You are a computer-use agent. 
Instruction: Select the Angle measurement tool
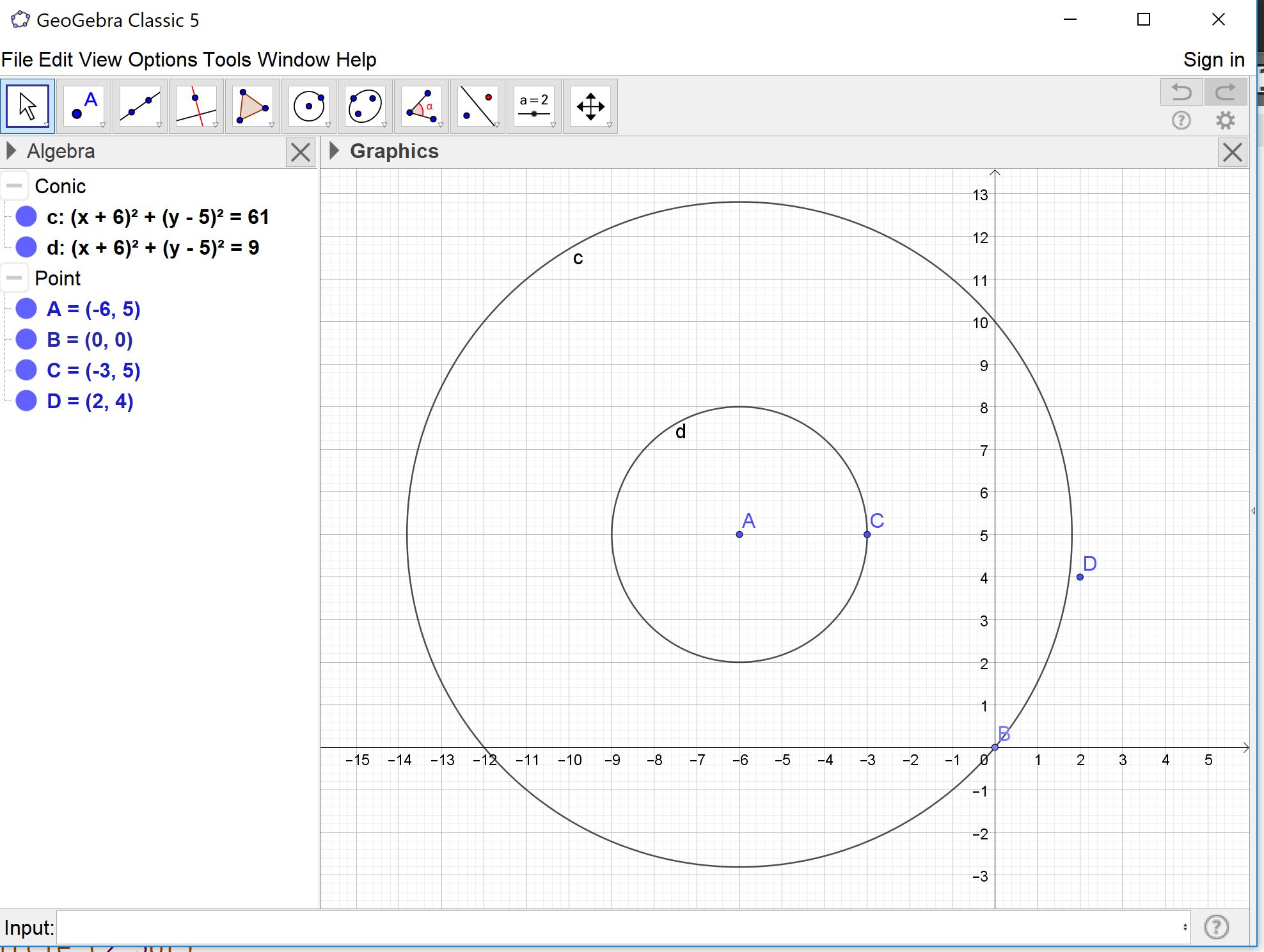(x=422, y=106)
